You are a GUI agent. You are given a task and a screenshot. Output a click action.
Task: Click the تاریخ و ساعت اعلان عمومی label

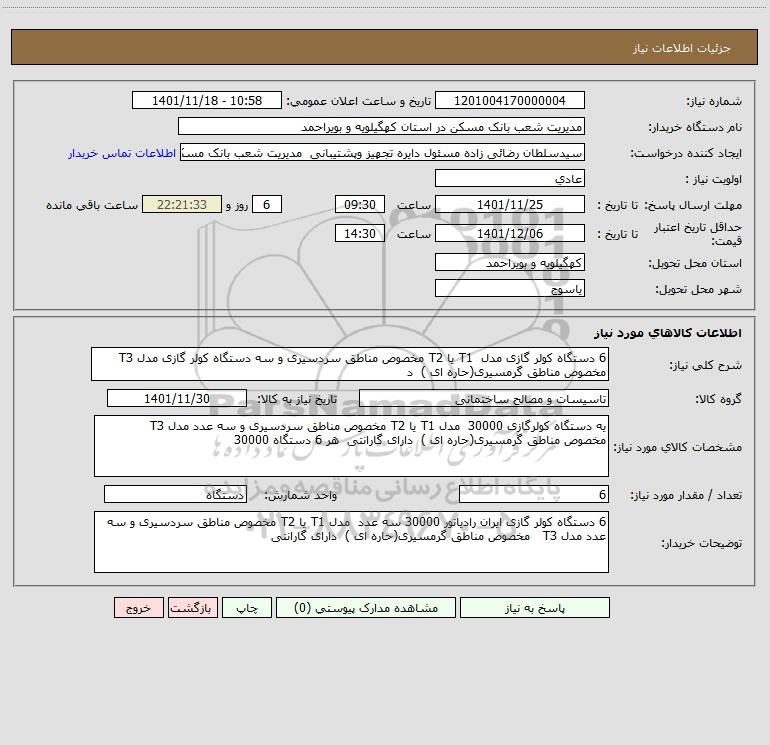pos(359,101)
